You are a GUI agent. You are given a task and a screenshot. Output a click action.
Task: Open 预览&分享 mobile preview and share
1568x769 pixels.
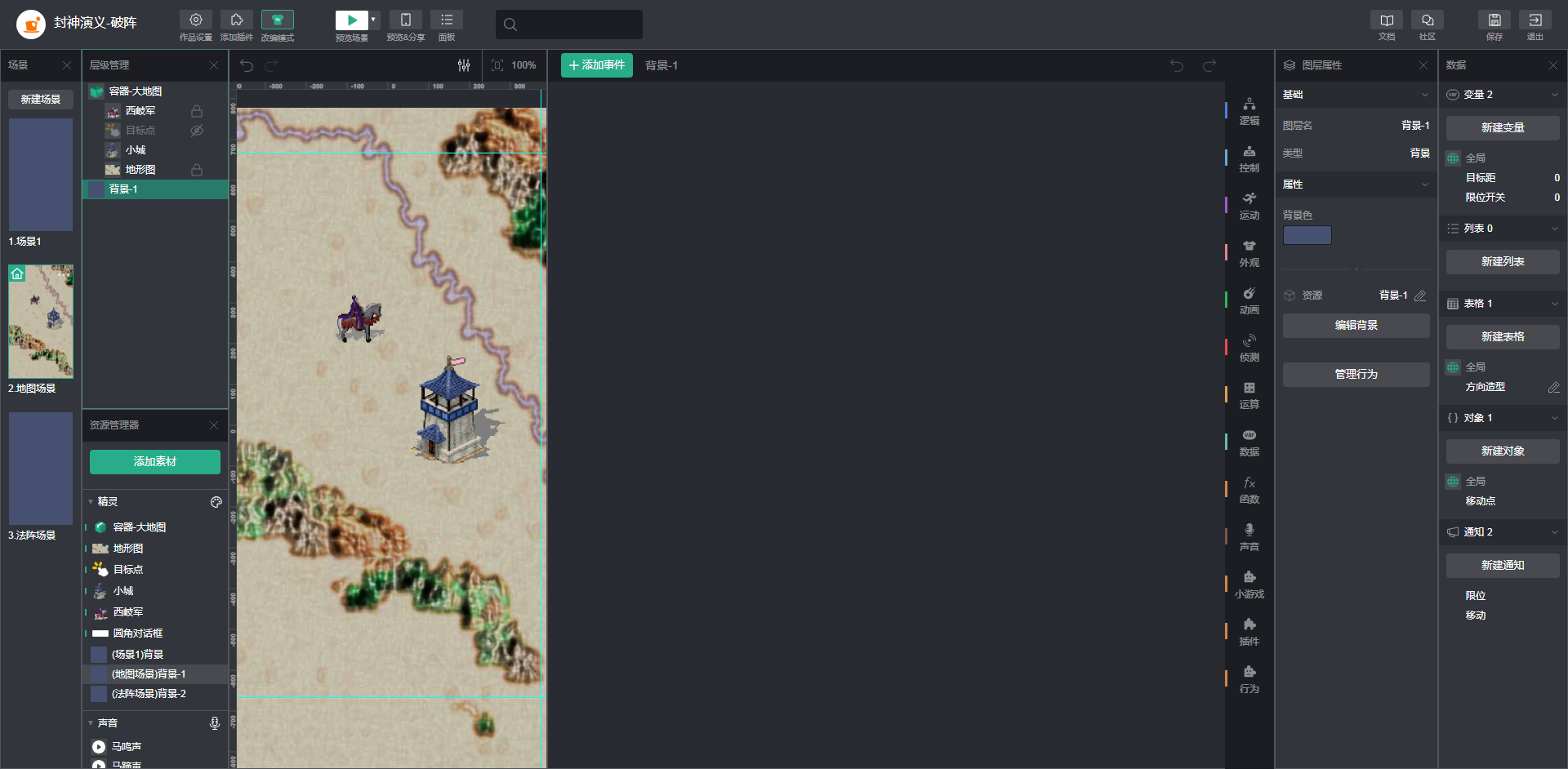[x=406, y=20]
